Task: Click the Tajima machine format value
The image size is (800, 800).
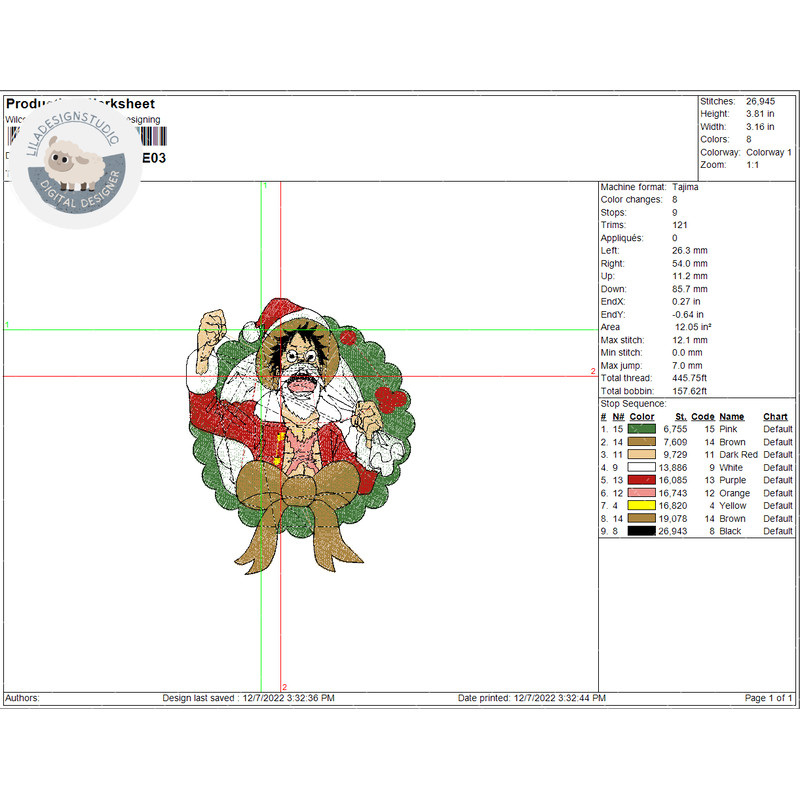Action: pos(686,187)
